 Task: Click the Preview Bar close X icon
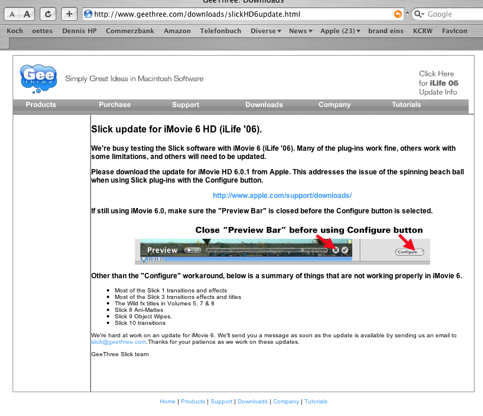(x=336, y=250)
